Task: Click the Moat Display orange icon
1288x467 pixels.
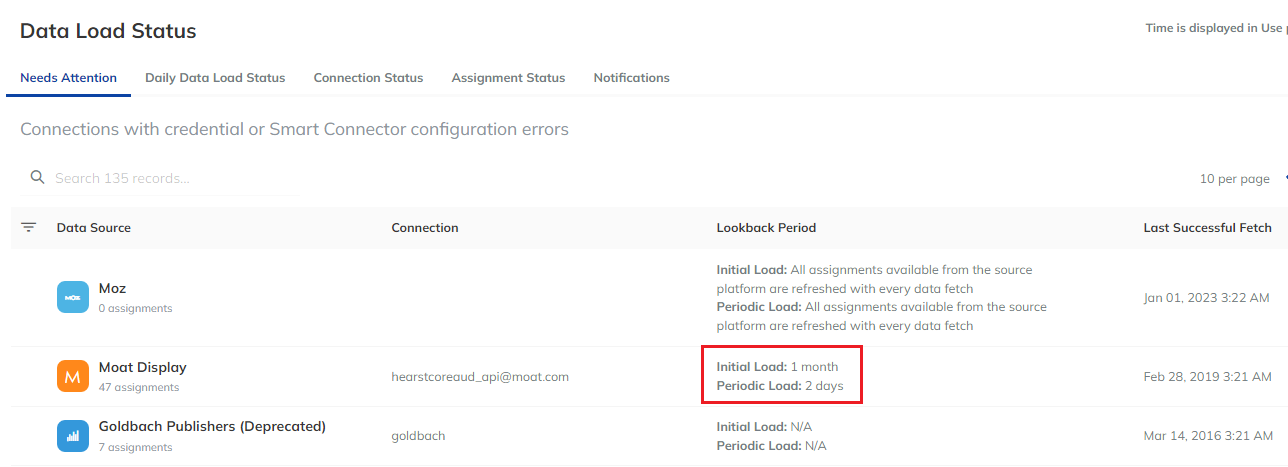Action: coord(73,377)
